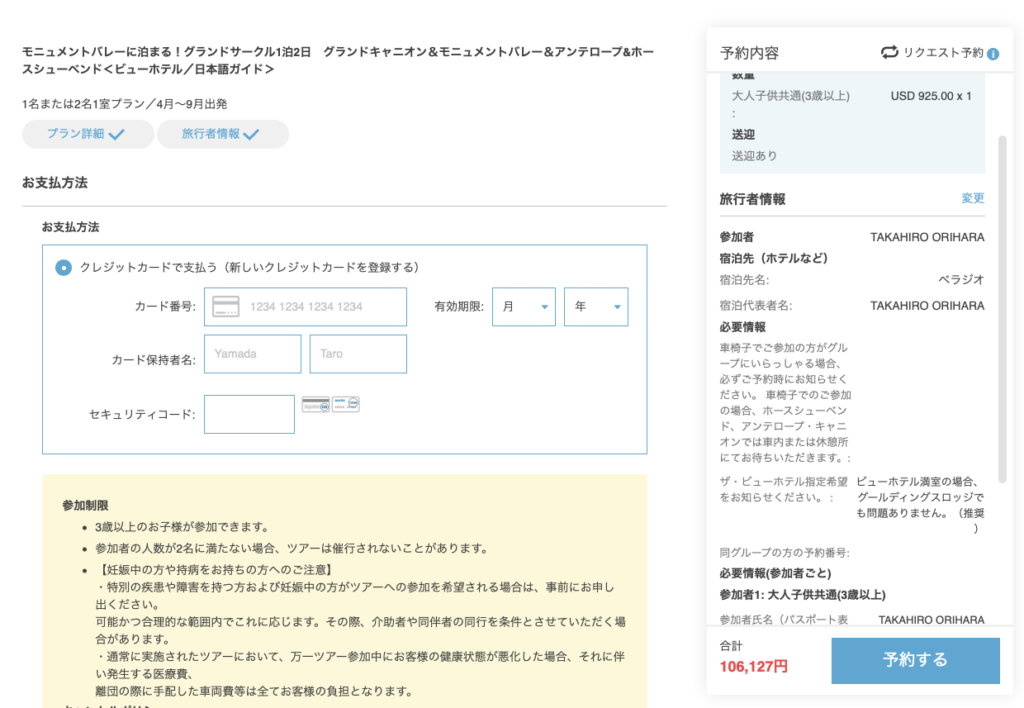The height and width of the screenshot is (708, 1024).
Task: Open the 月 expiry month dropdown
Action: click(523, 307)
